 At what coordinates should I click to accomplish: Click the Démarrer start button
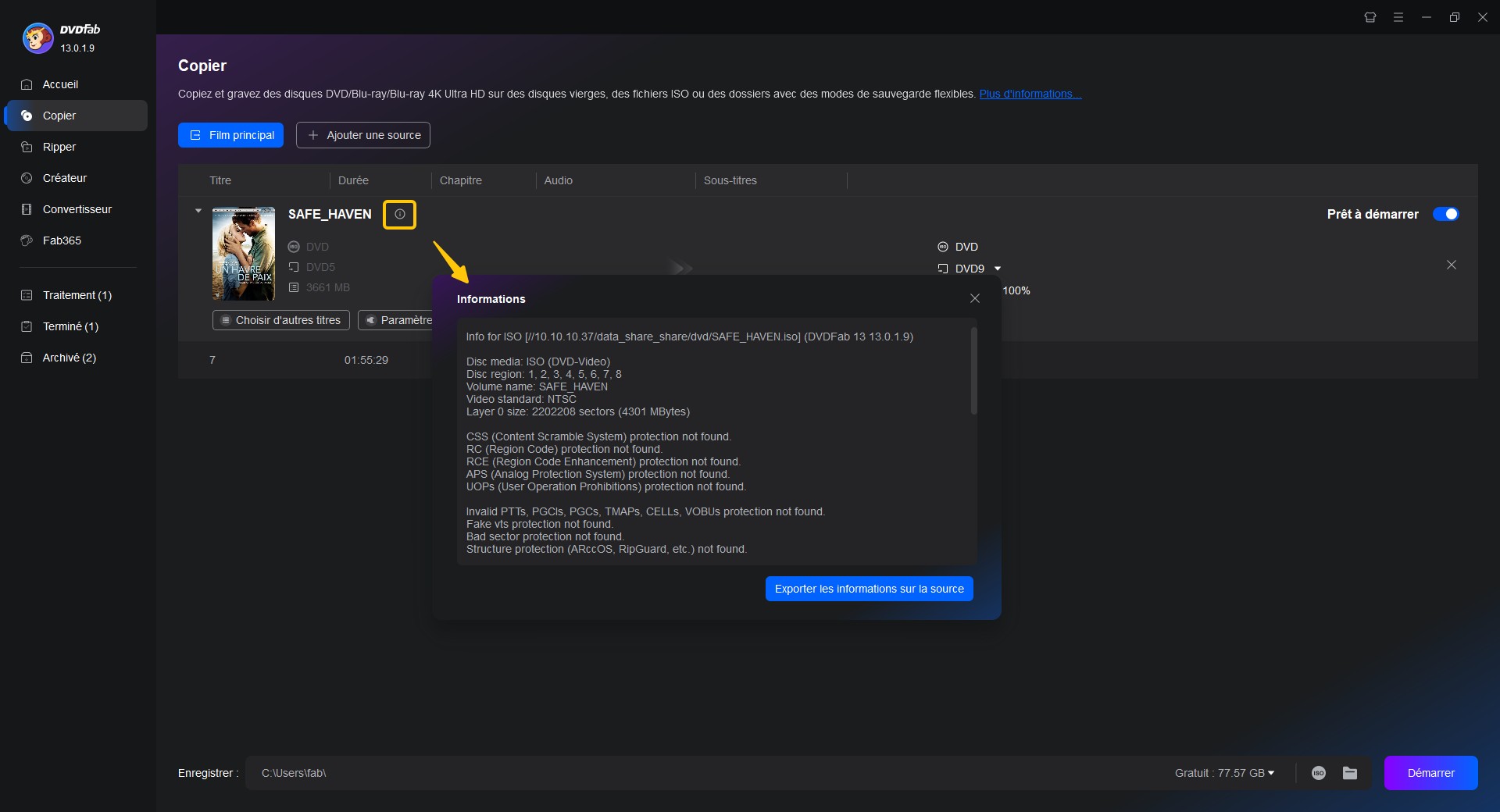click(x=1431, y=773)
